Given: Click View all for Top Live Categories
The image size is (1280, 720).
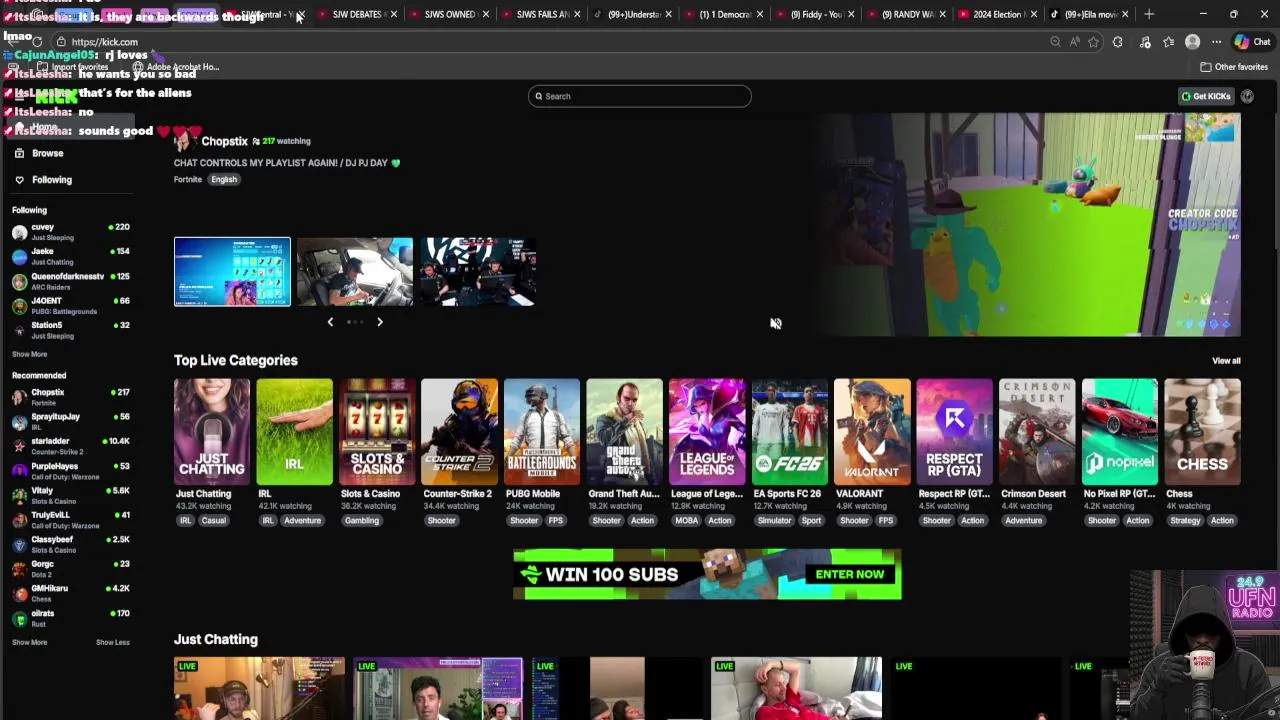Looking at the screenshot, I should tap(1226, 361).
